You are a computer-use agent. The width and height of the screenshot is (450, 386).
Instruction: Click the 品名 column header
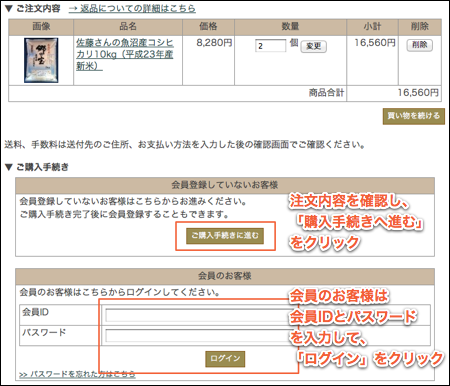point(128,27)
